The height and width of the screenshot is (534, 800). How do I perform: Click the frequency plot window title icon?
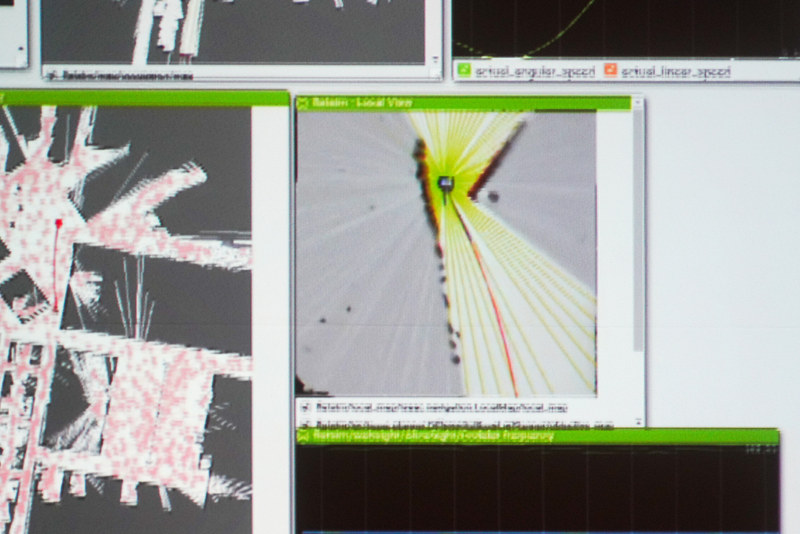tap(304, 436)
